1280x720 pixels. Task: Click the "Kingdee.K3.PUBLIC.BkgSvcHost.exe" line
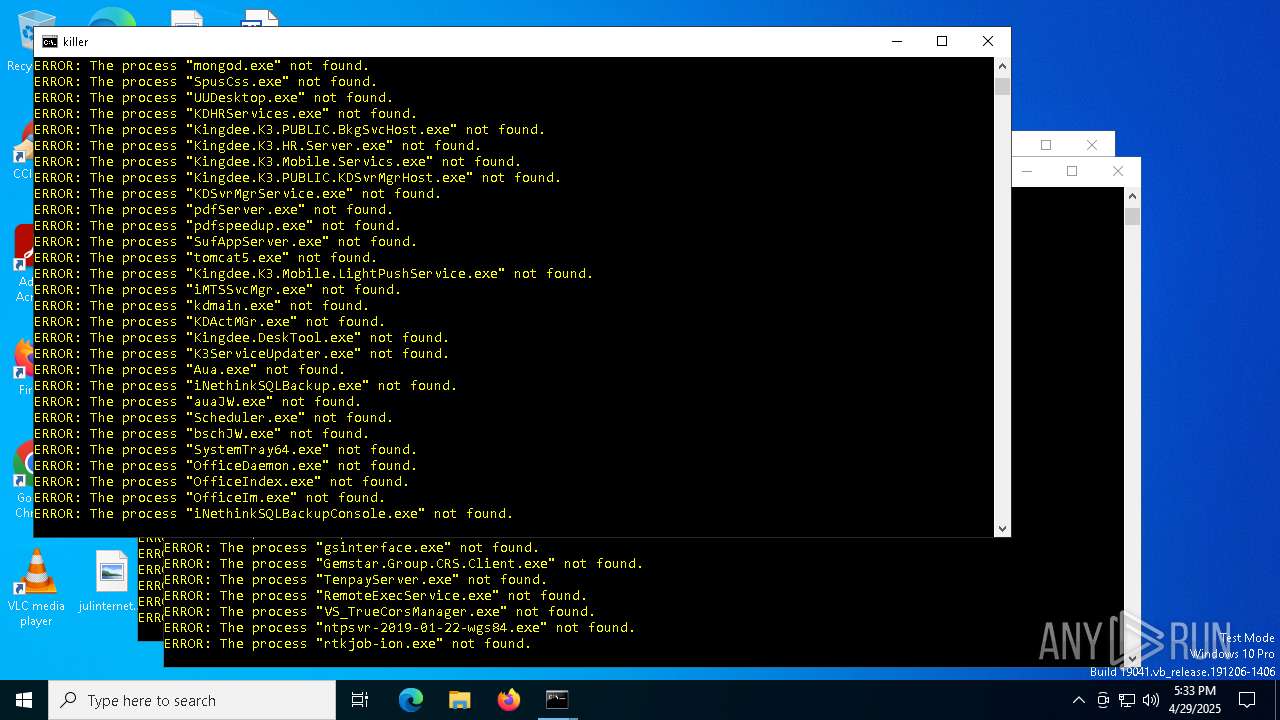pos(289,130)
